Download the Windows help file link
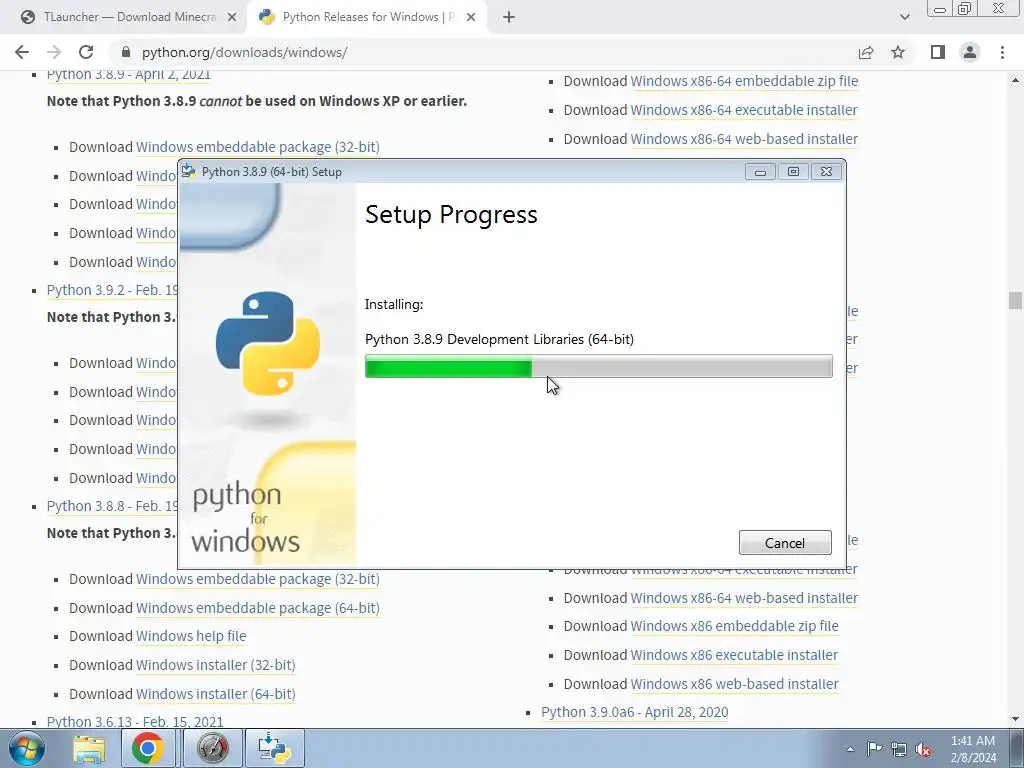Viewport: 1024px width, 768px height. click(191, 636)
